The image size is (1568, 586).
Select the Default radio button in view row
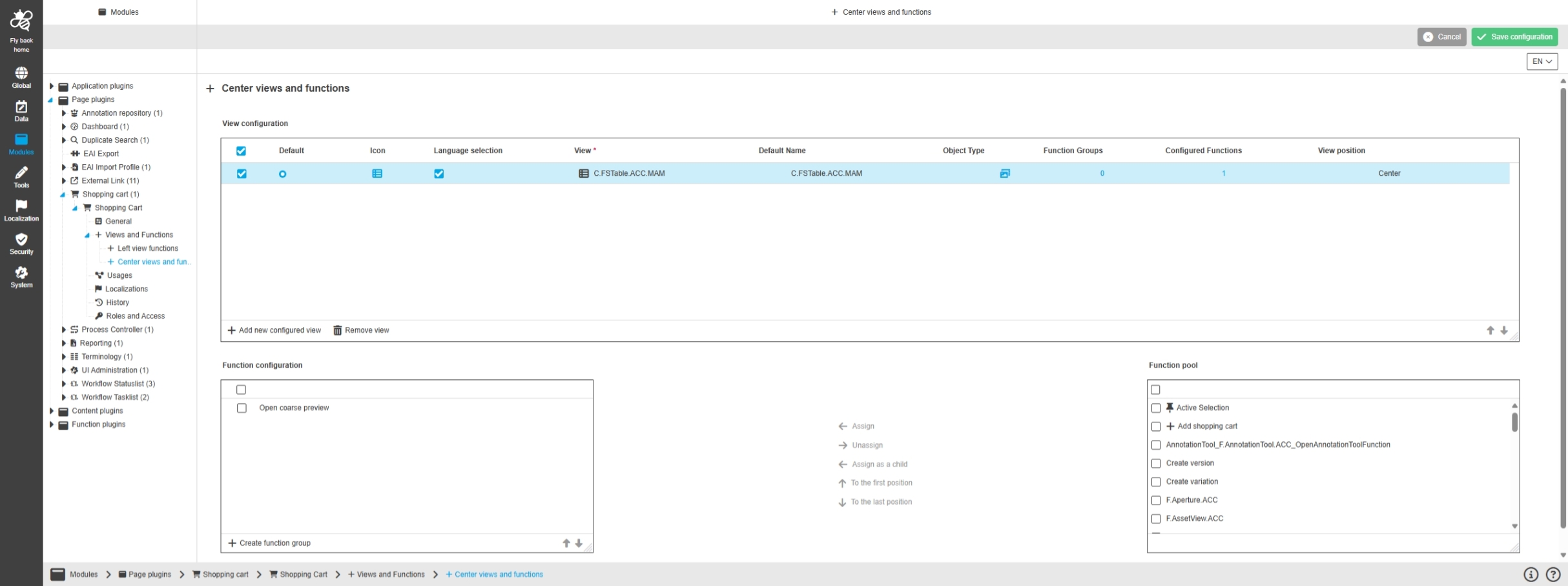282,174
